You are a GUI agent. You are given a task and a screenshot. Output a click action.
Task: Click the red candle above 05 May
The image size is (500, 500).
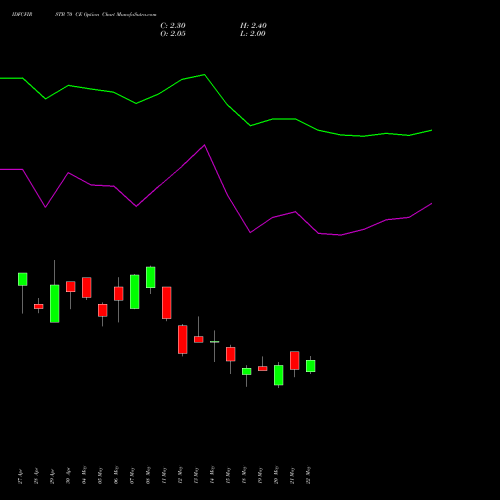tap(103, 310)
